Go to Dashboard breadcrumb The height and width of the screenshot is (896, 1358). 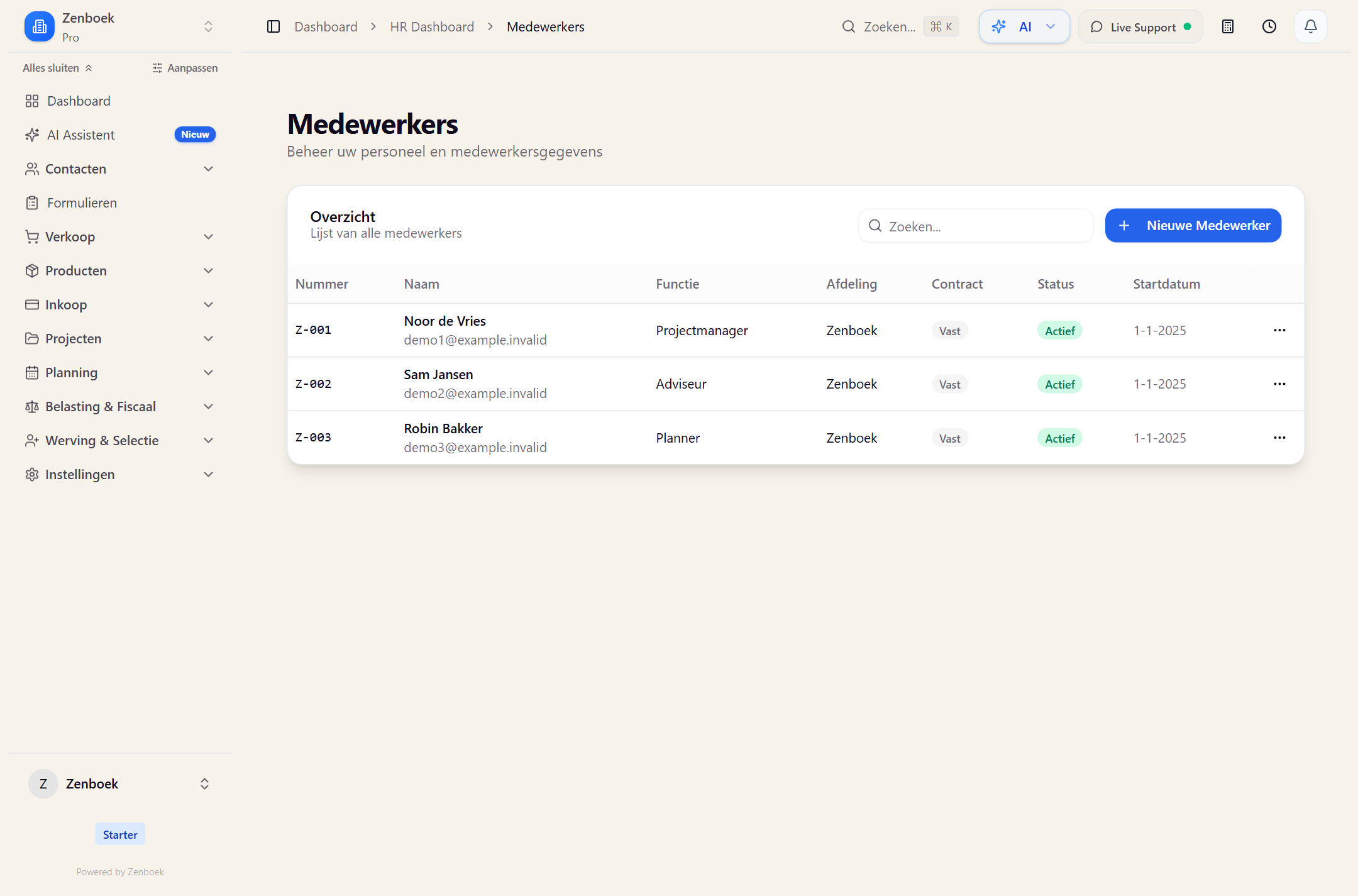(326, 26)
